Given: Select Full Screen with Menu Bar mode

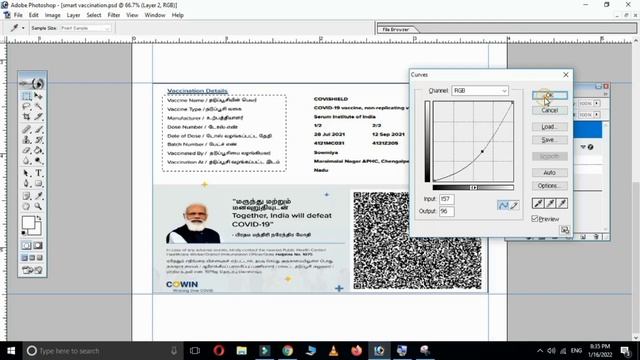Looking at the screenshot, I should point(32,258).
